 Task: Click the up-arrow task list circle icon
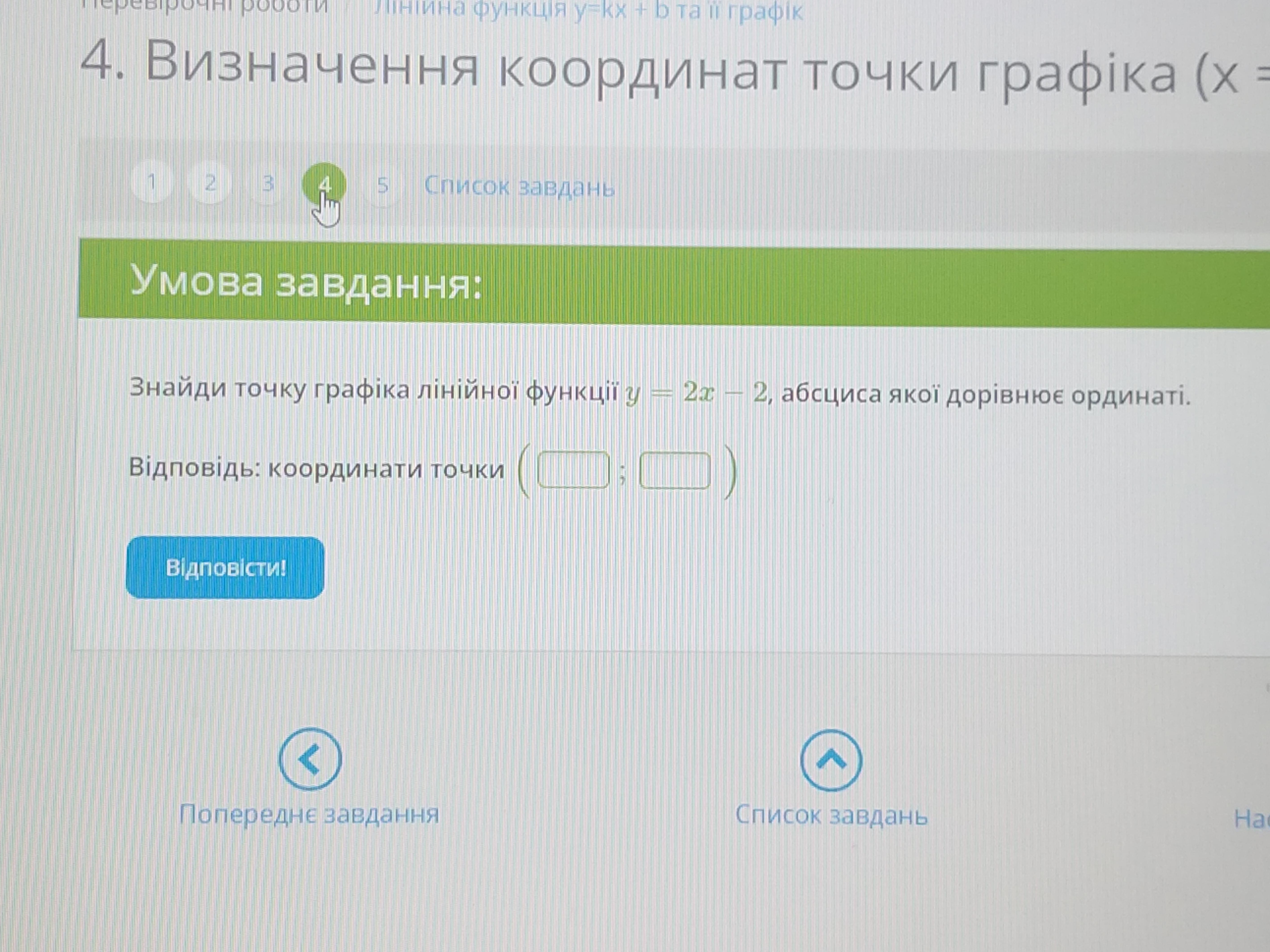[831, 761]
